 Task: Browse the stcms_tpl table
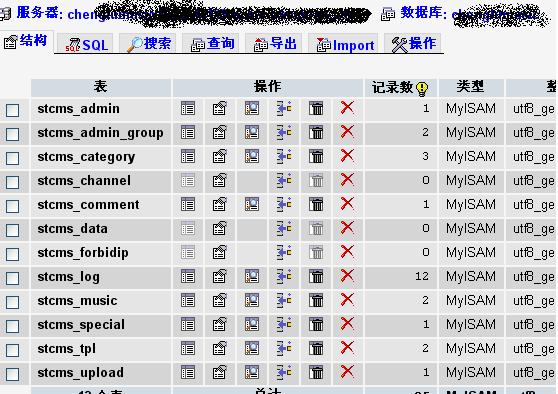(x=188, y=348)
